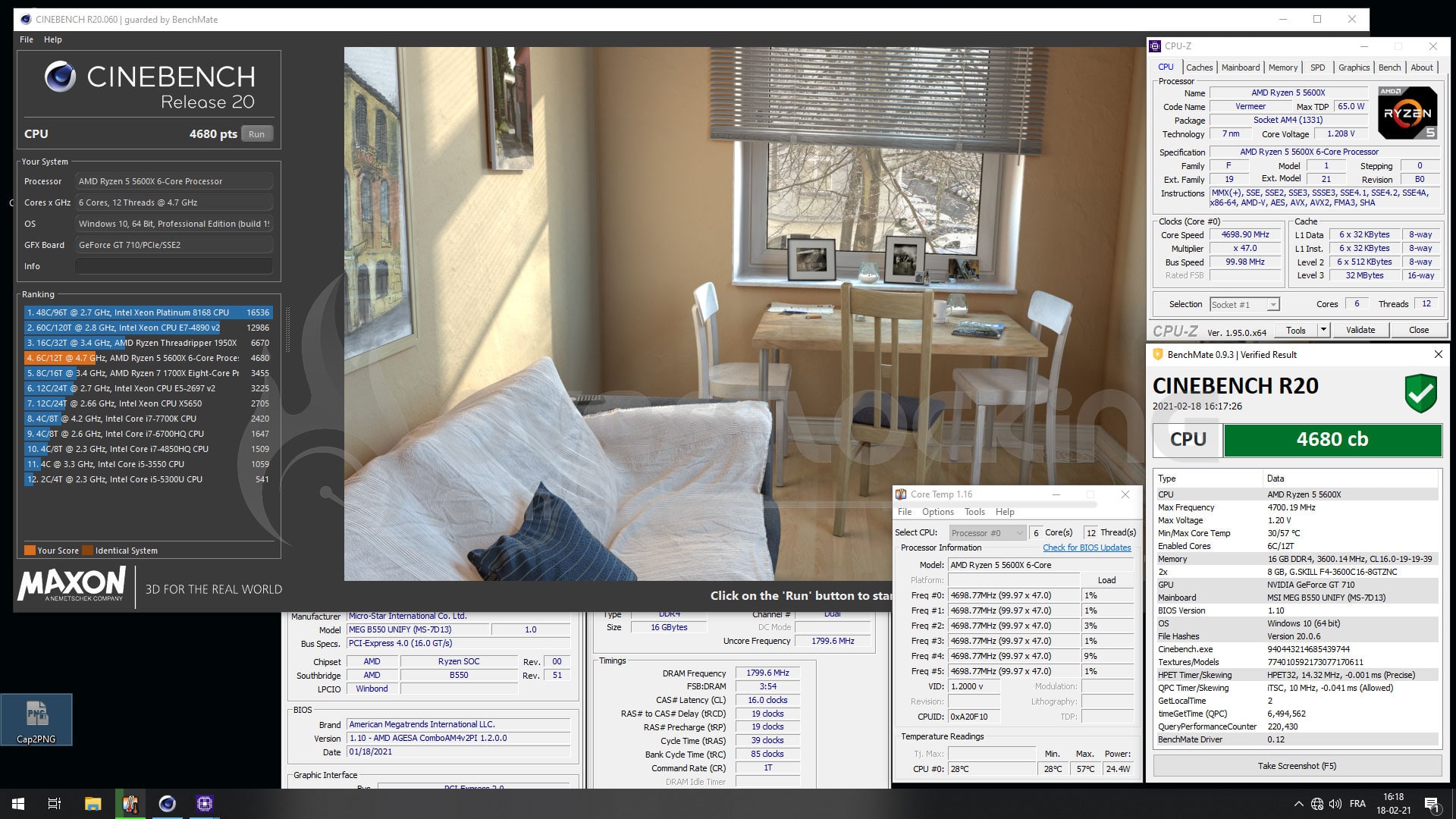Click the green 4680 cb score bar
This screenshot has width=1456, height=819.
click(1332, 440)
